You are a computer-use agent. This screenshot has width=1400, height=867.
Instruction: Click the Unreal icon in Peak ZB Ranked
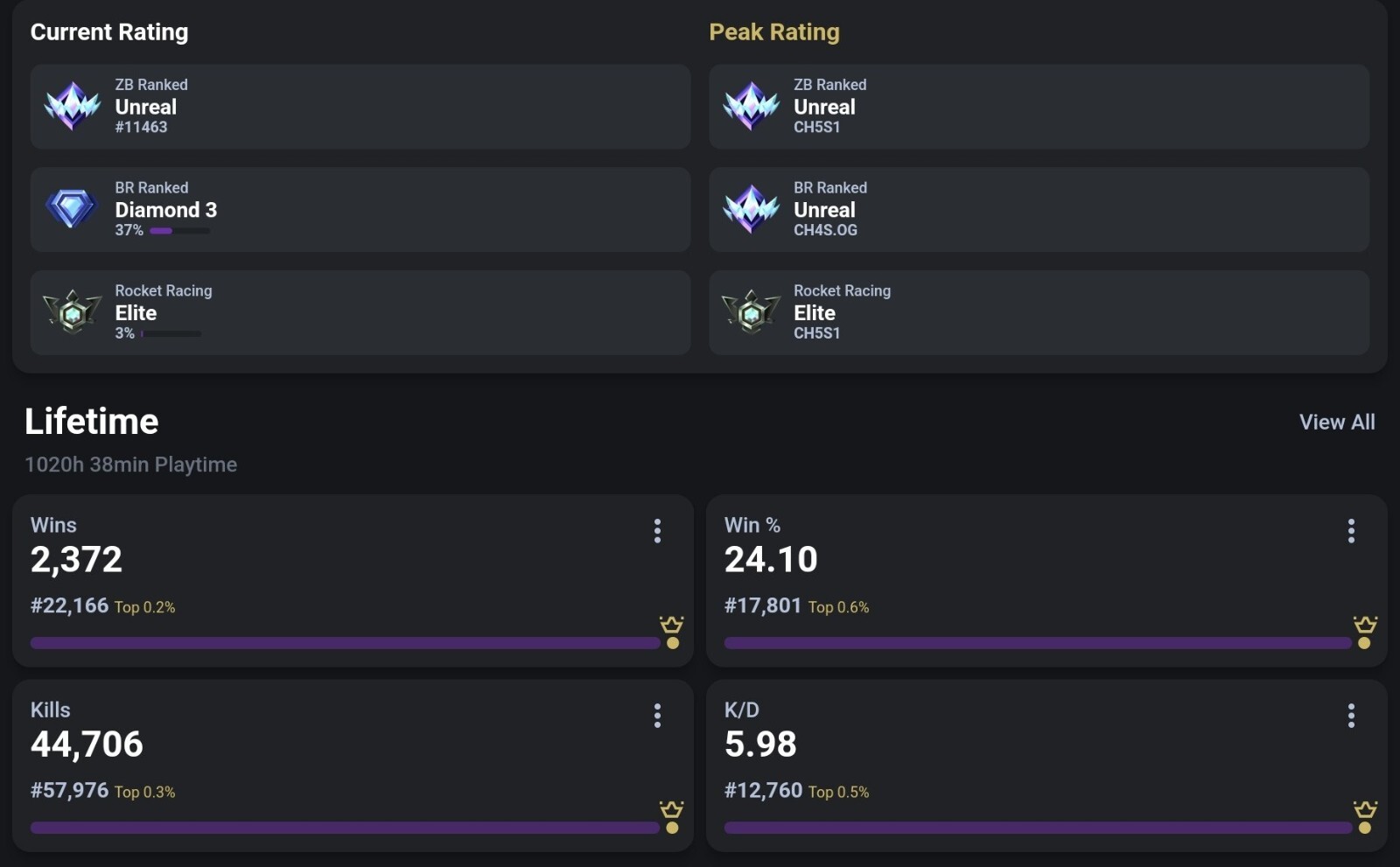pos(752,106)
